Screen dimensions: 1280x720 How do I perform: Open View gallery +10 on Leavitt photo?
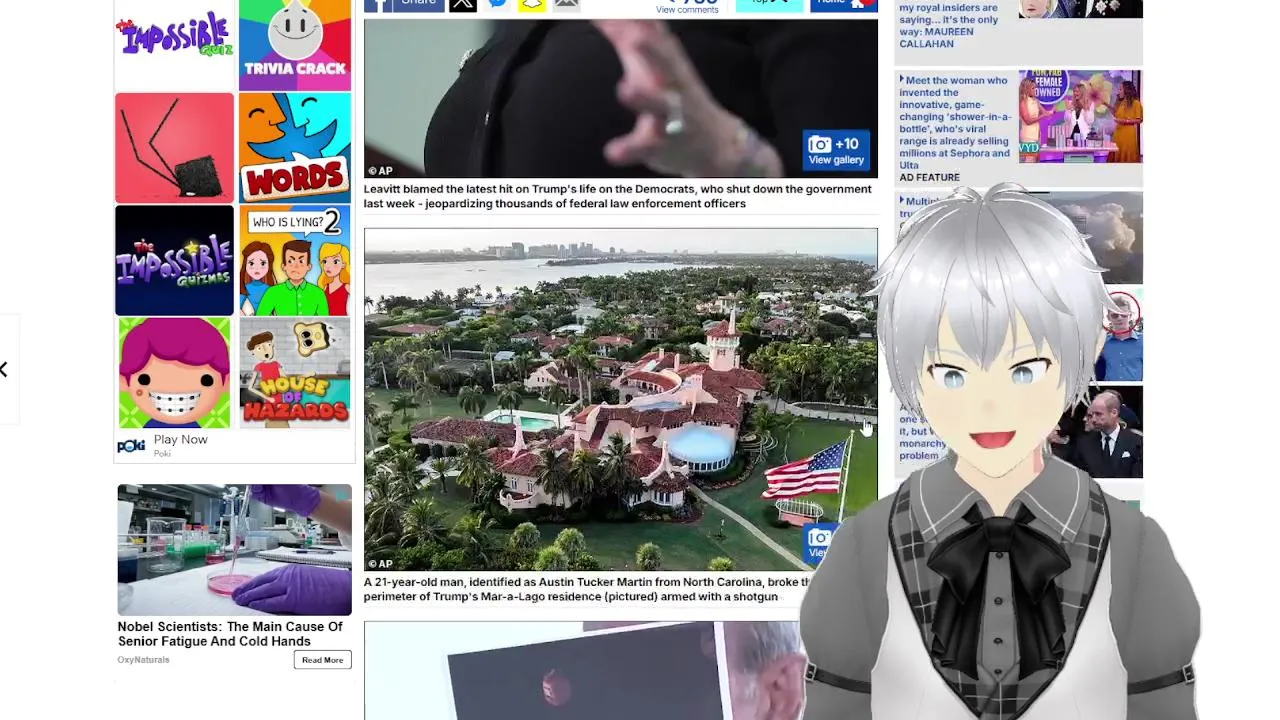click(x=837, y=151)
